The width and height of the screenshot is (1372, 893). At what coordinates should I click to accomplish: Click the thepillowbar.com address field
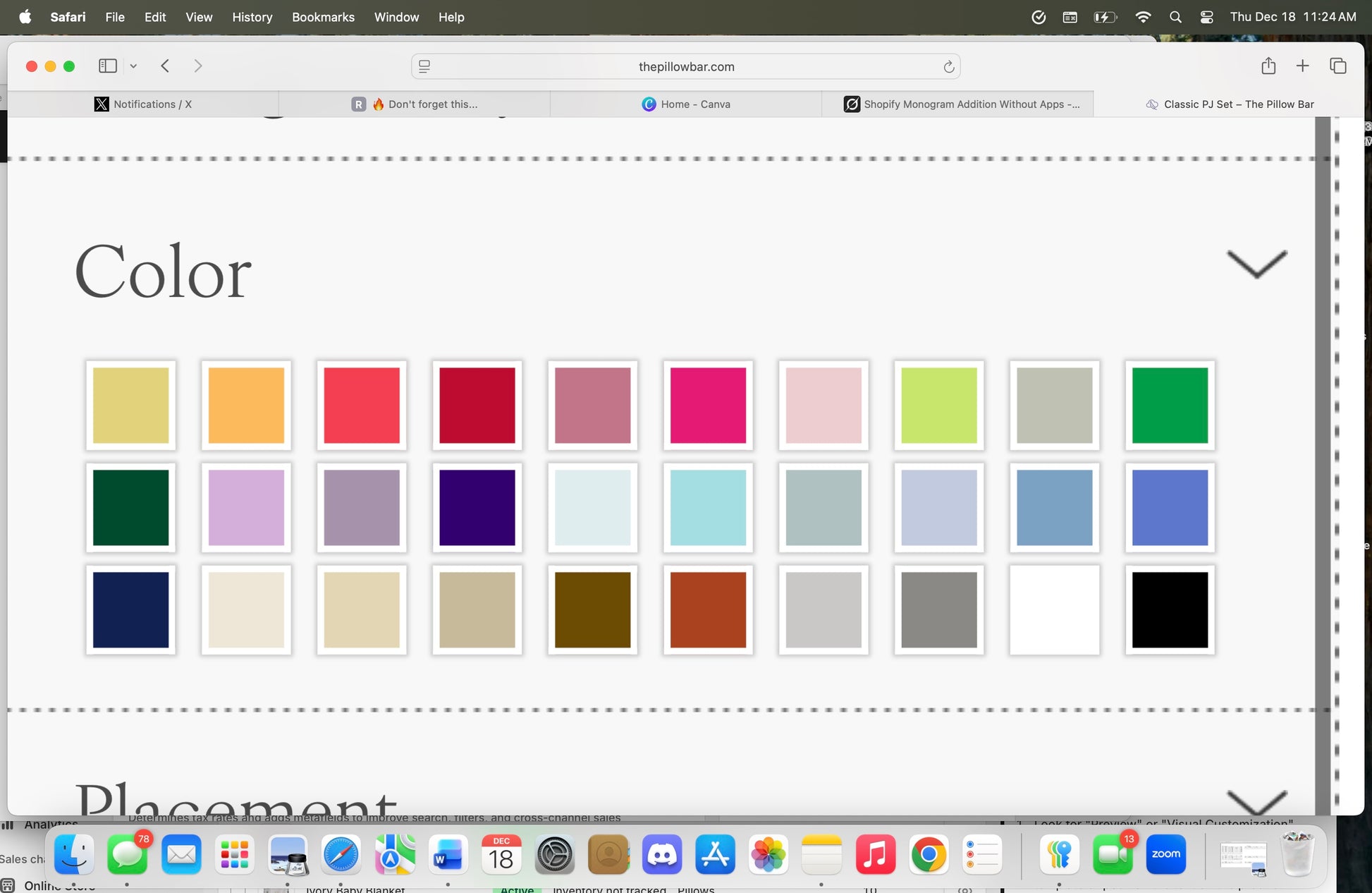(x=686, y=66)
